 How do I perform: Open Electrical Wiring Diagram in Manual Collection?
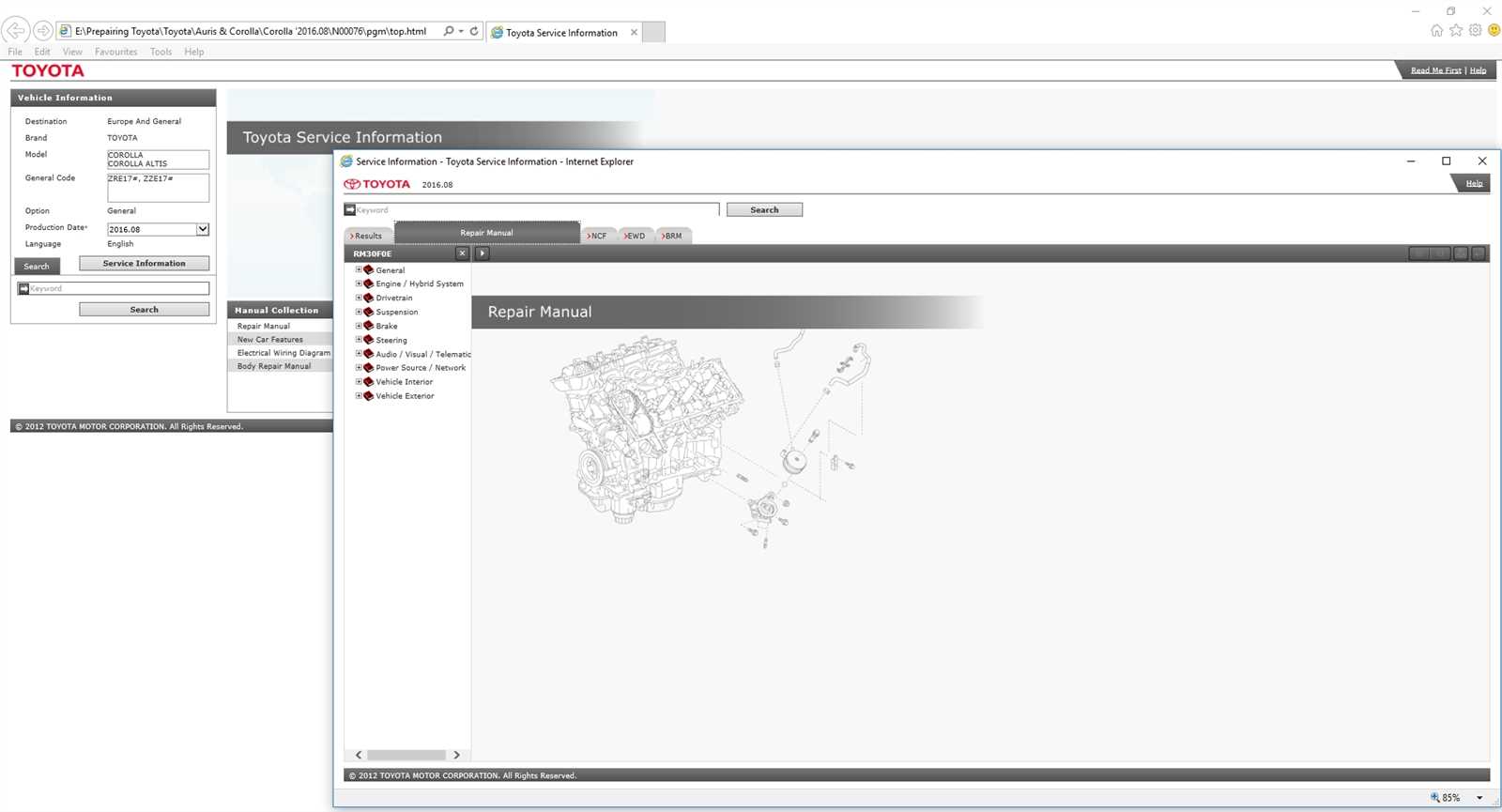[x=284, y=353]
